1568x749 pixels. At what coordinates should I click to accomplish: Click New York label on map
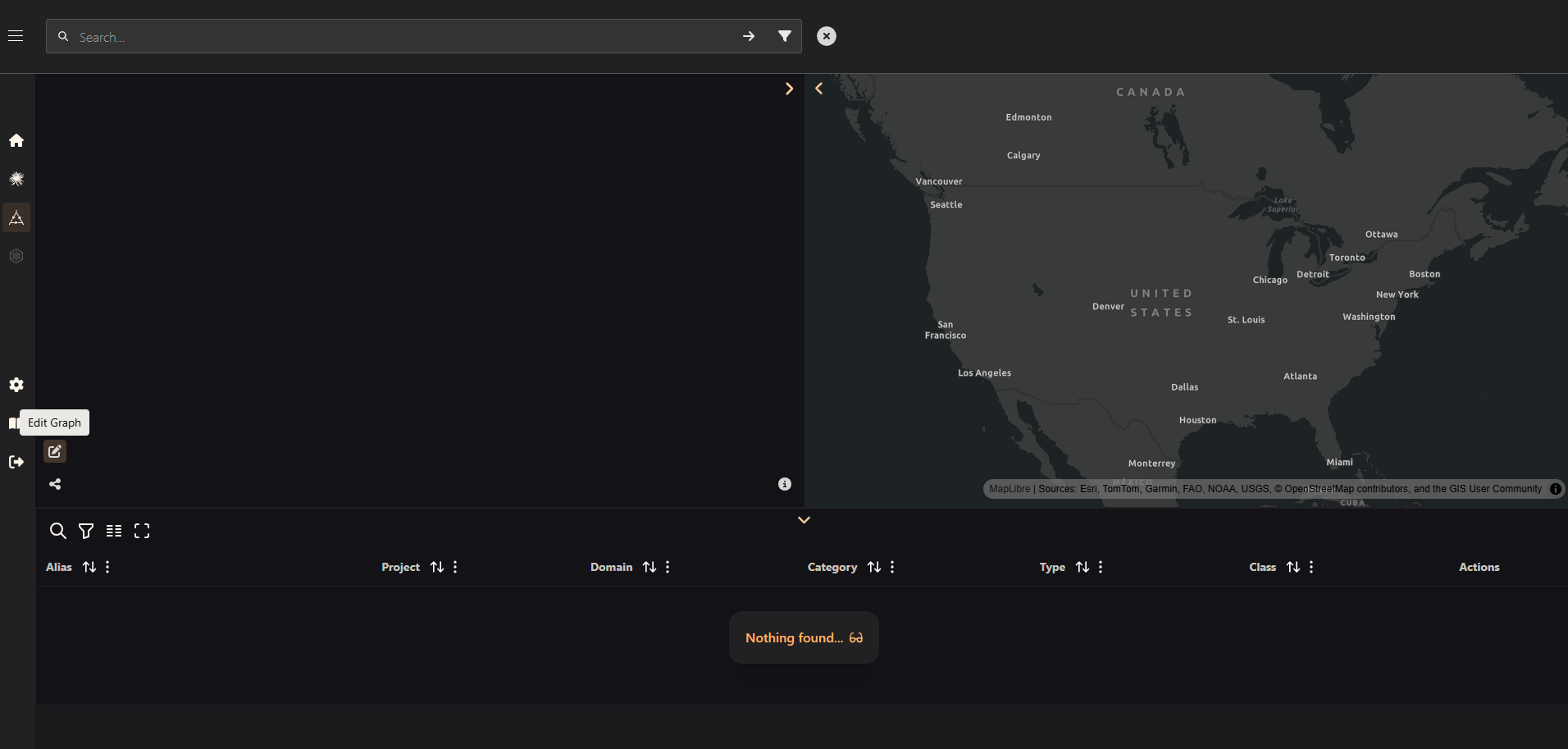click(1397, 295)
